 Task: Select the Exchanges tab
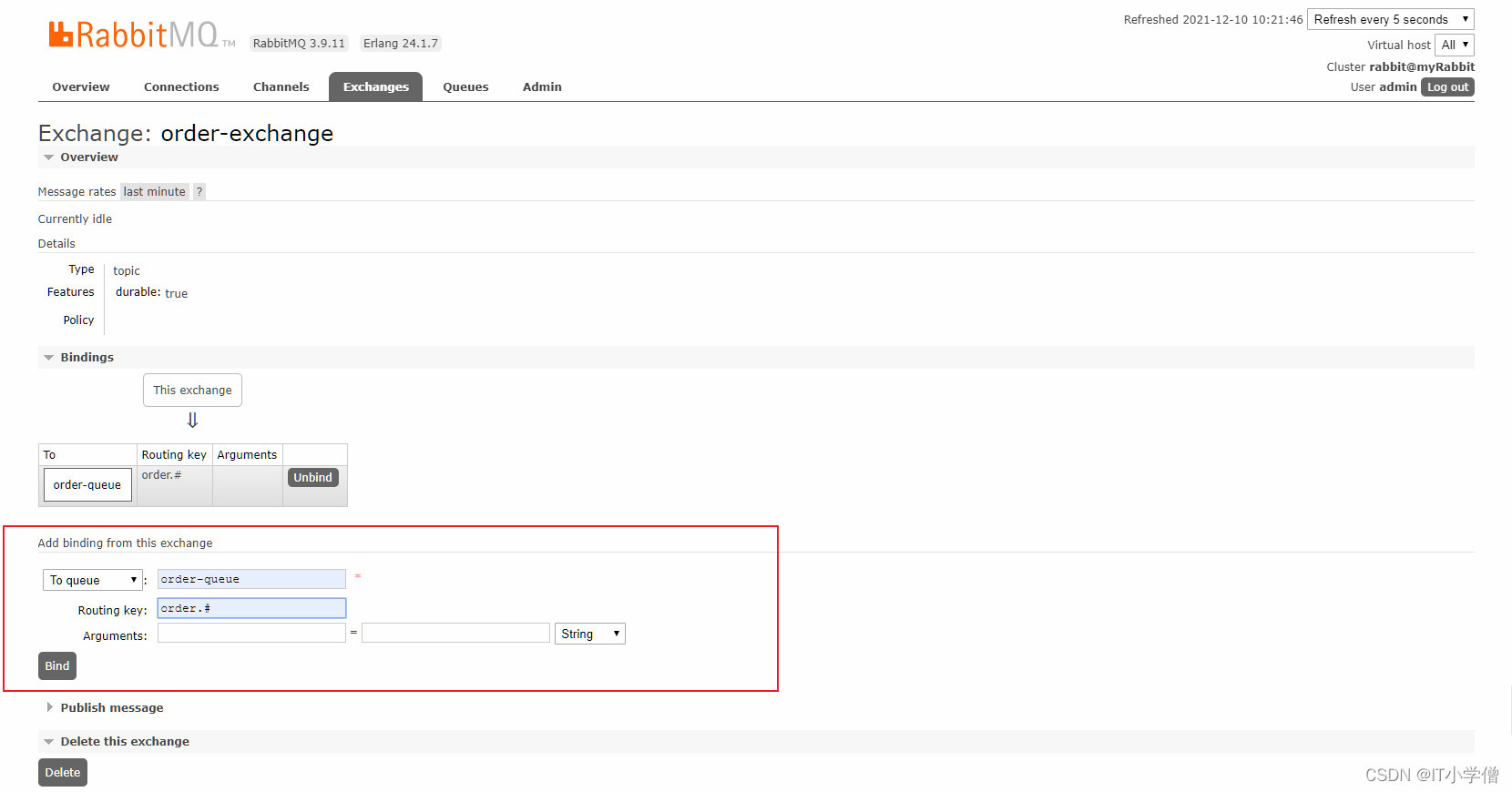point(376,86)
